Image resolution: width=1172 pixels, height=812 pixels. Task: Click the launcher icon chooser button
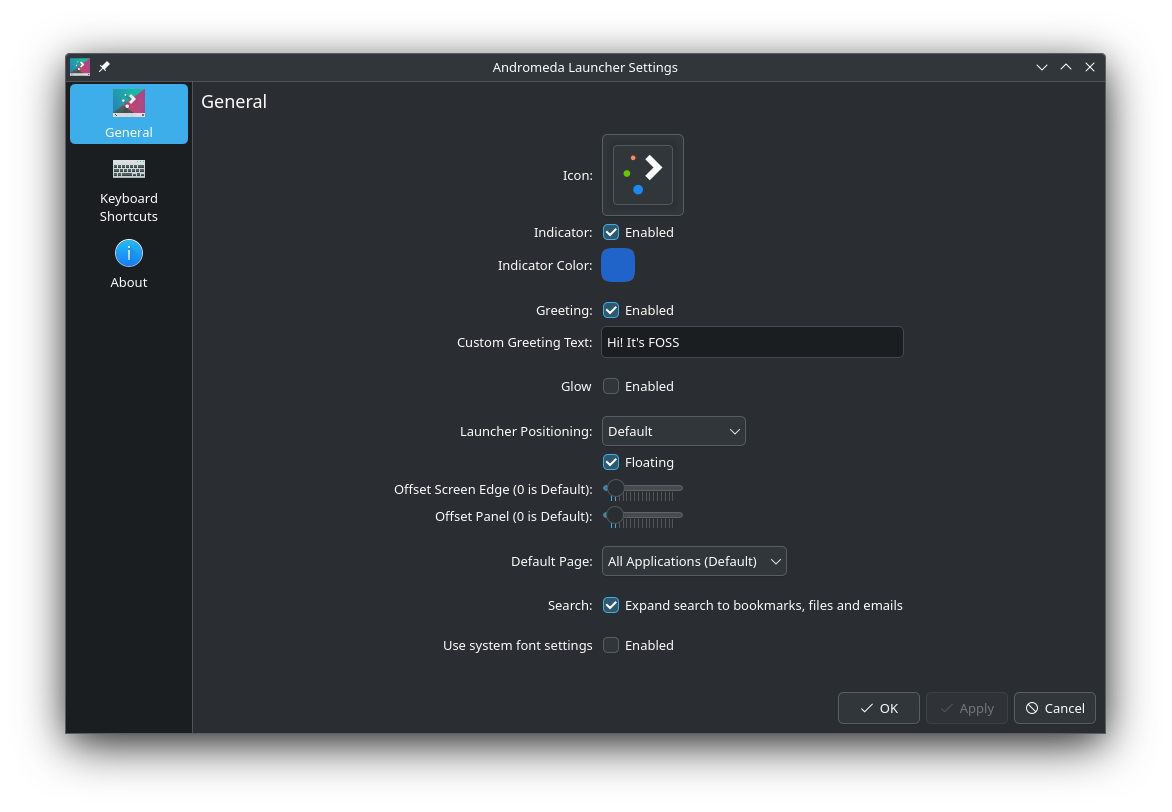[642, 175]
